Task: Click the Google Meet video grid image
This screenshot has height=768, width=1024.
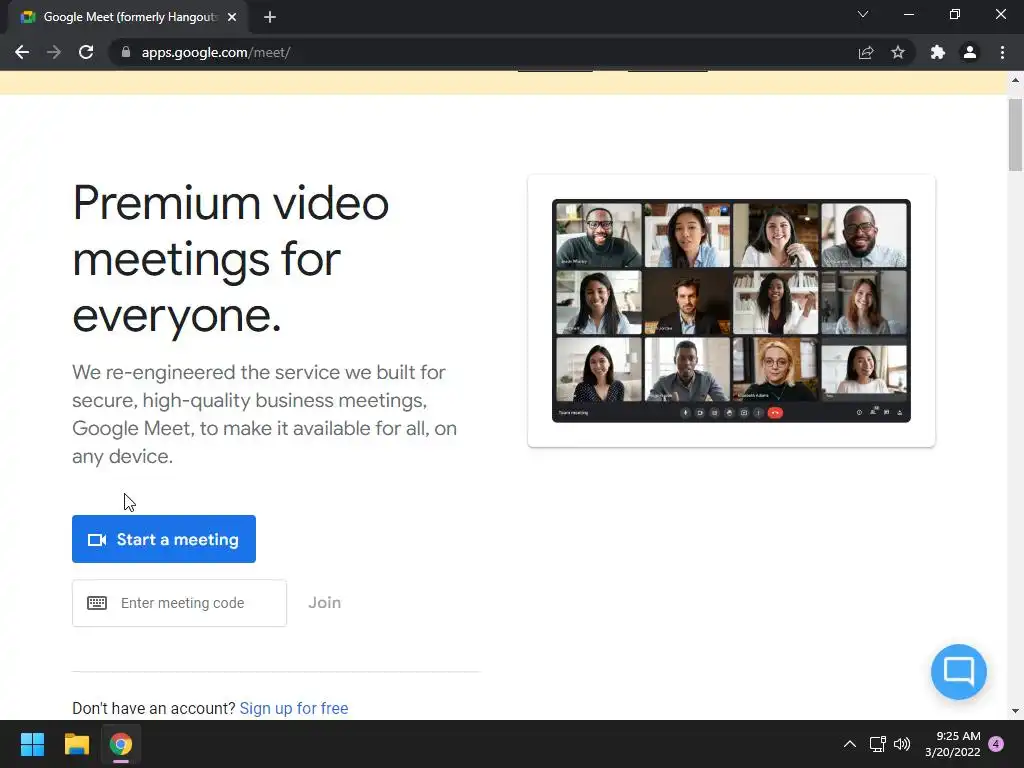Action: 731,311
